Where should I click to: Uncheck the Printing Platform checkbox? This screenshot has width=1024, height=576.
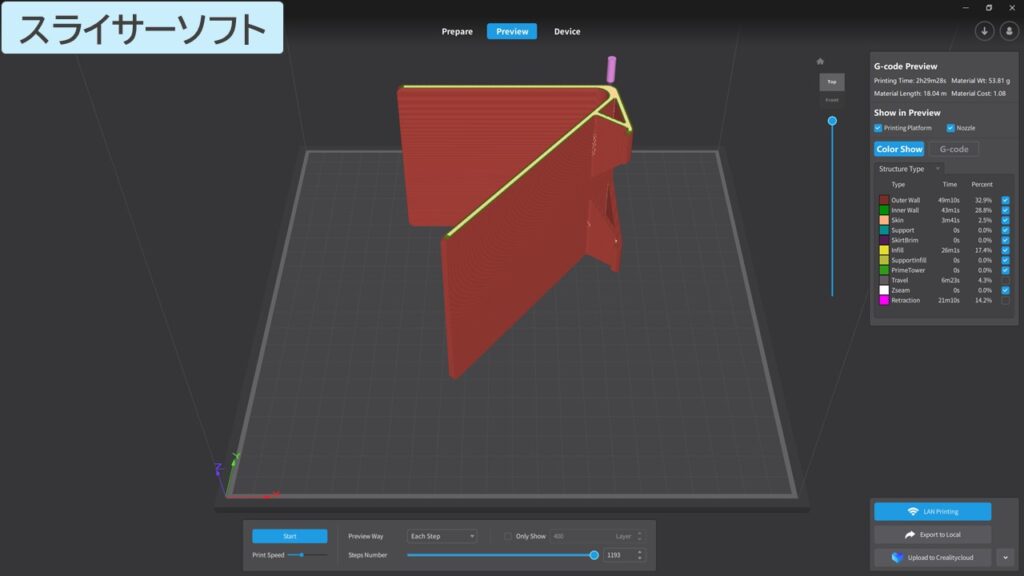(878, 128)
